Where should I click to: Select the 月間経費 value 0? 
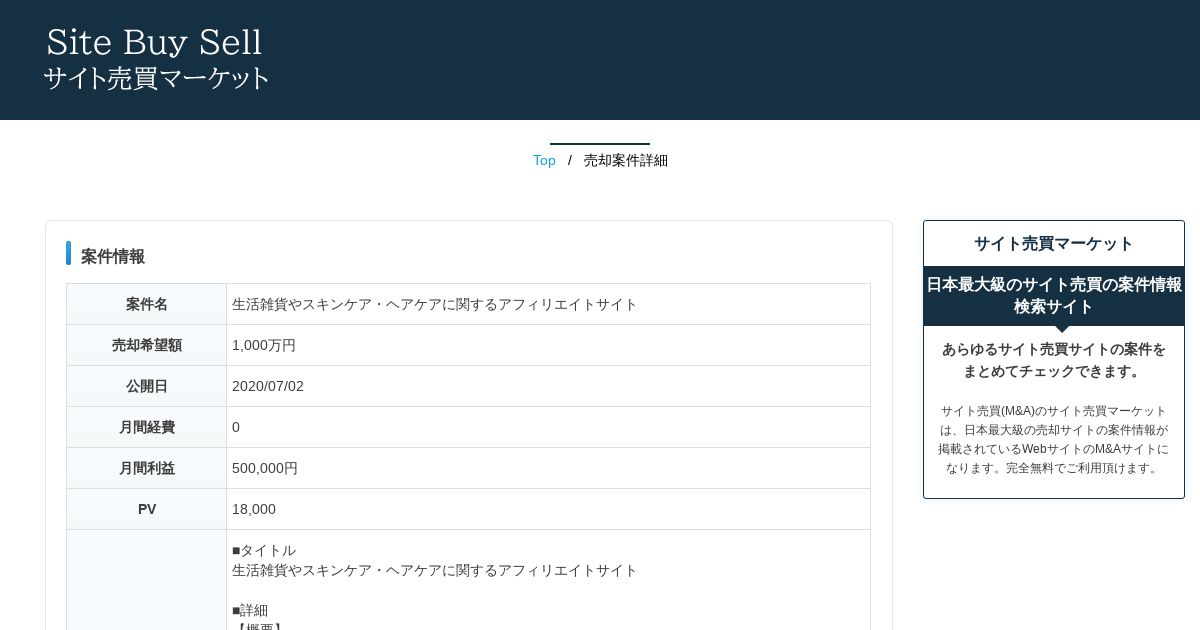236,427
